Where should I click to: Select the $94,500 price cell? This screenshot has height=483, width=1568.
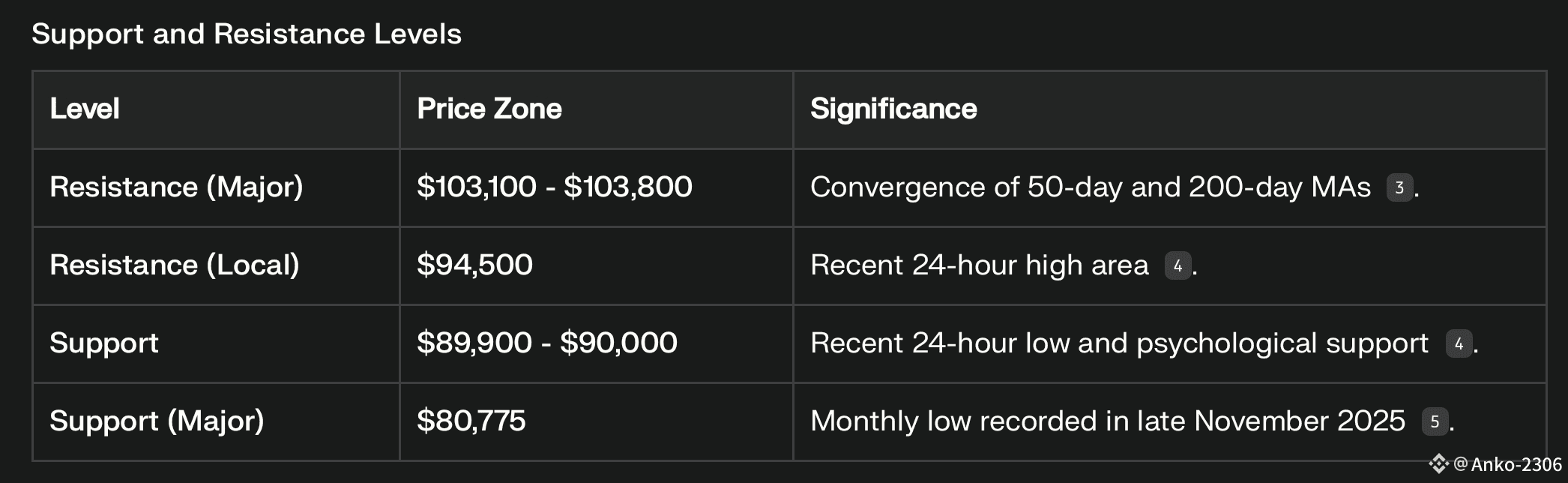tap(474, 265)
